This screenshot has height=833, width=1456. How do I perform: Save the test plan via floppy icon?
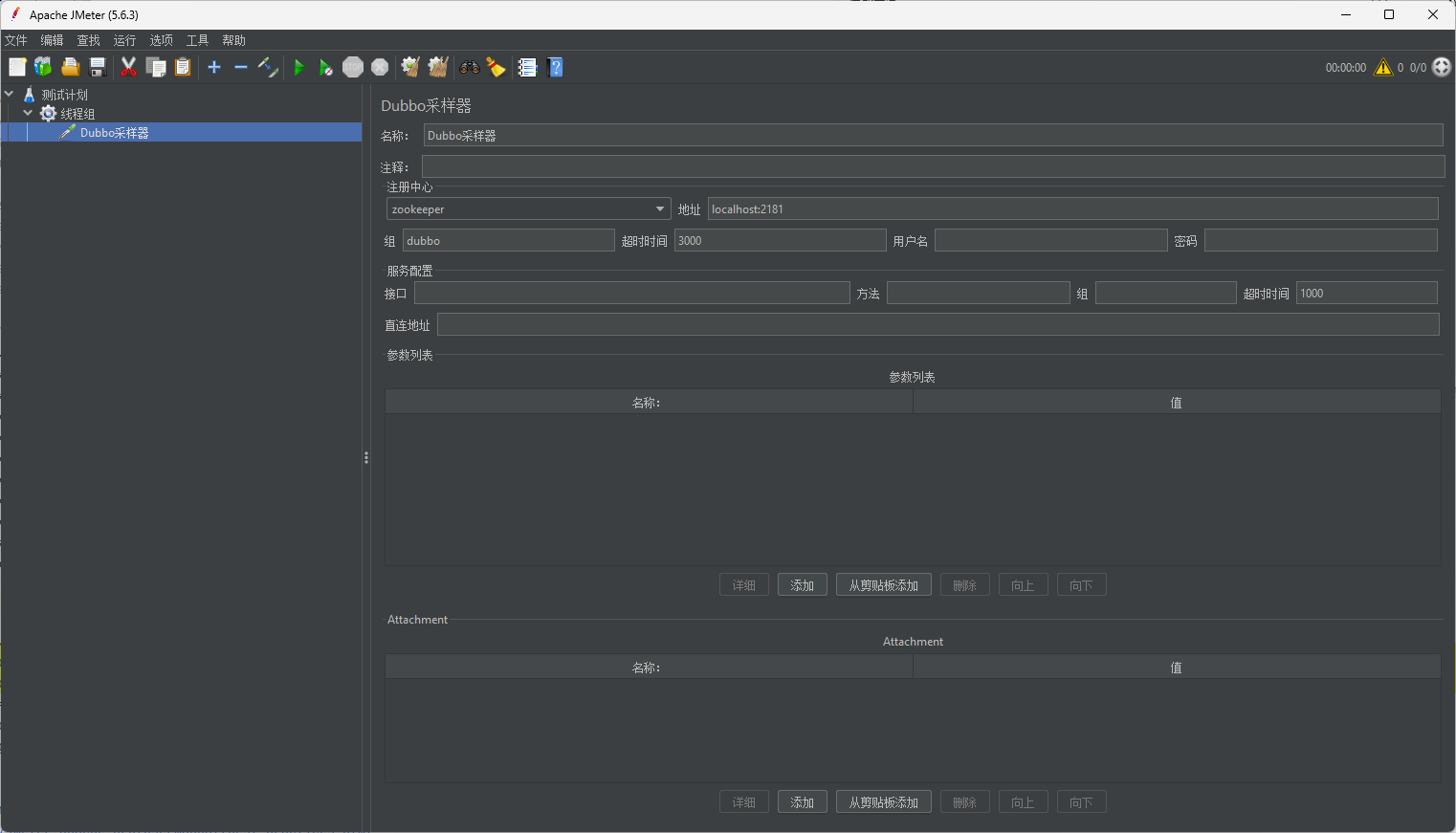(97, 67)
